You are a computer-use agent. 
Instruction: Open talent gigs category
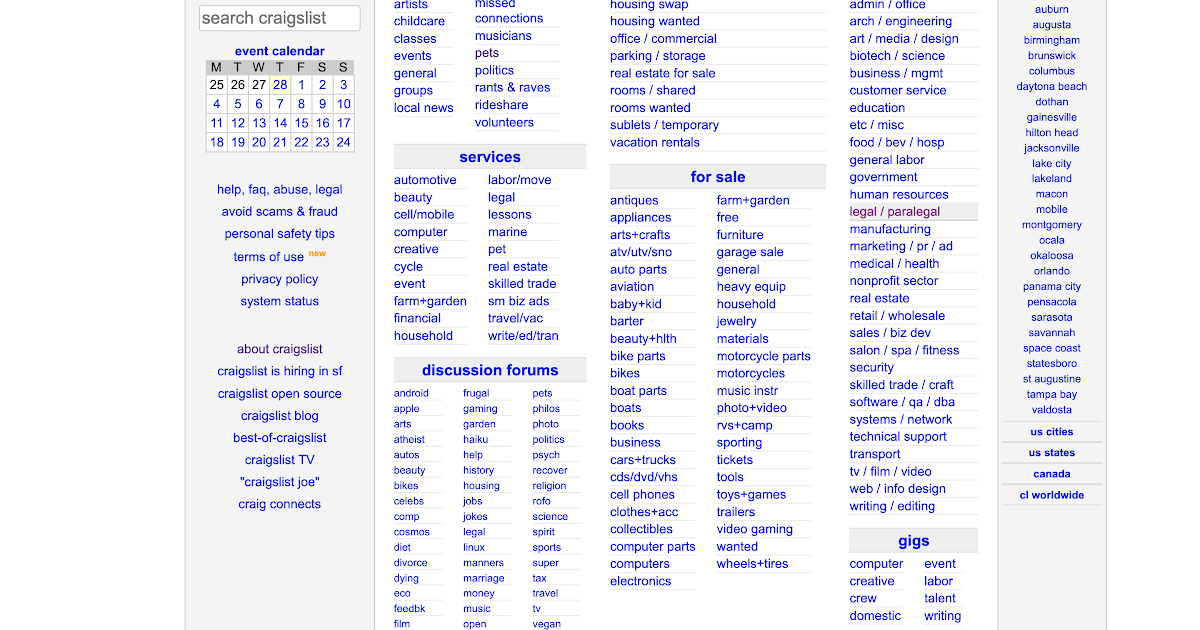[x=940, y=598]
